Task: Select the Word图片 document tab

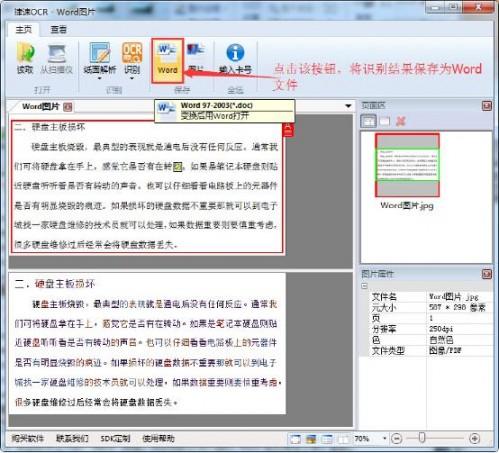Action: (40, 107)
